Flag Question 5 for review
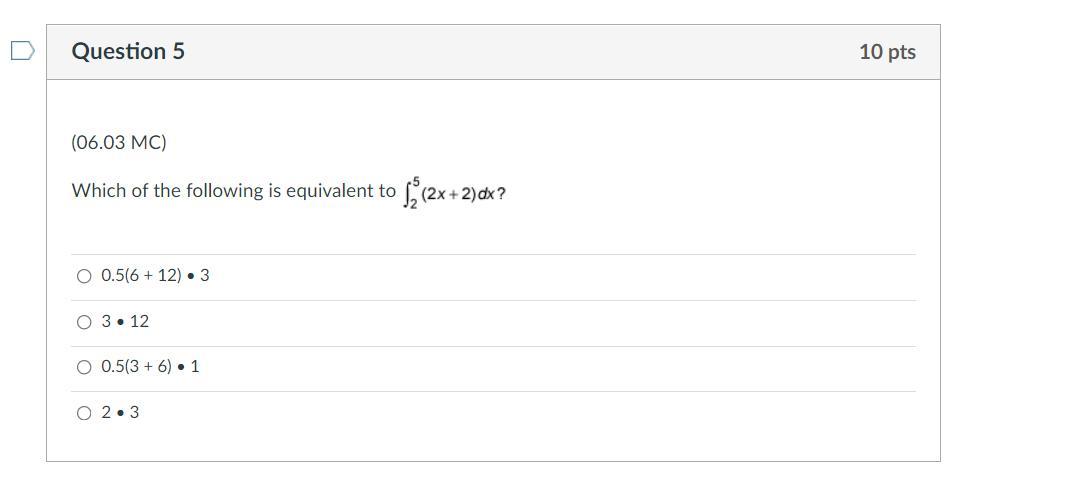The image size is (1081, 496). point(22,51)
